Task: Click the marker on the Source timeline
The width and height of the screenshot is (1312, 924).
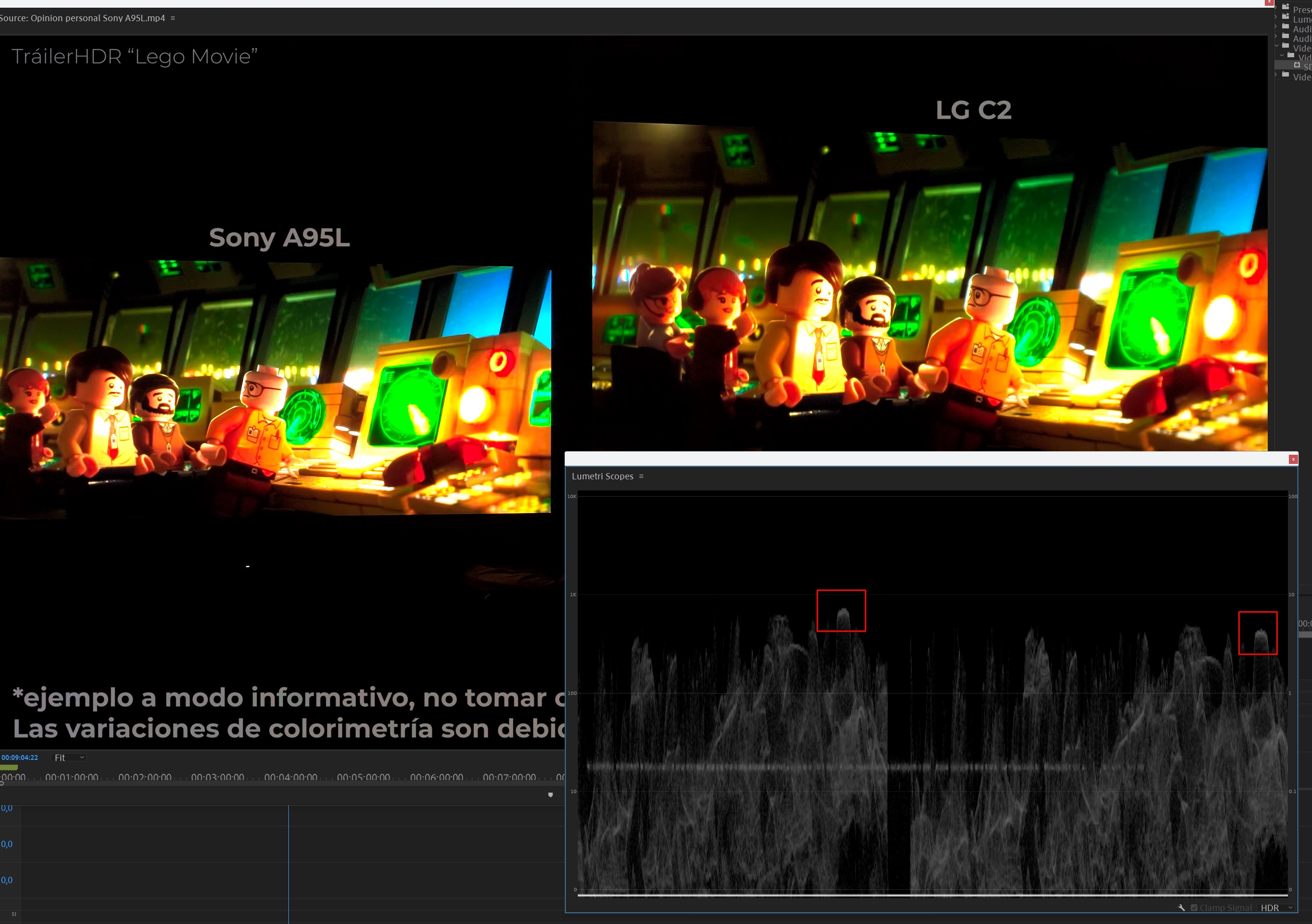Action: click(x=550, y=795)
